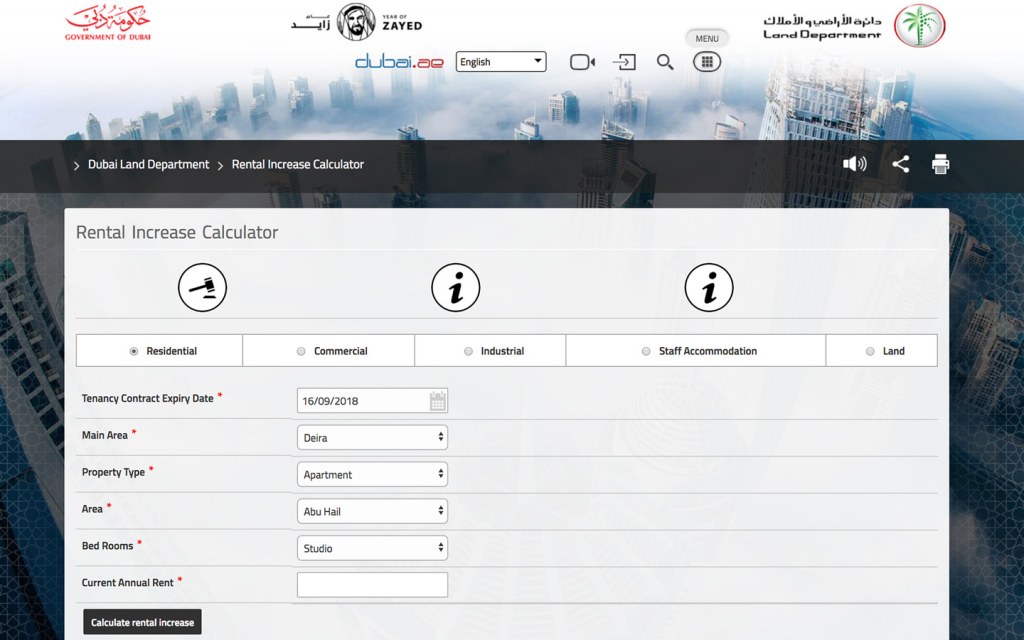Open the Bed Rooms dropdown showing Studio
Viewport: 1024px width, 640px height.
pyautogui.click(x=372, y=547)
